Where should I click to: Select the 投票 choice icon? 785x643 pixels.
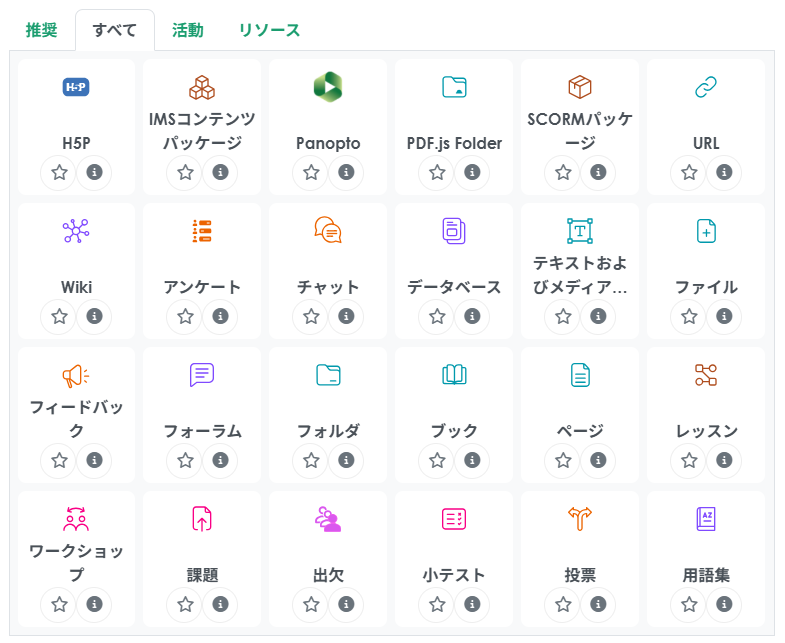point(580,519)
